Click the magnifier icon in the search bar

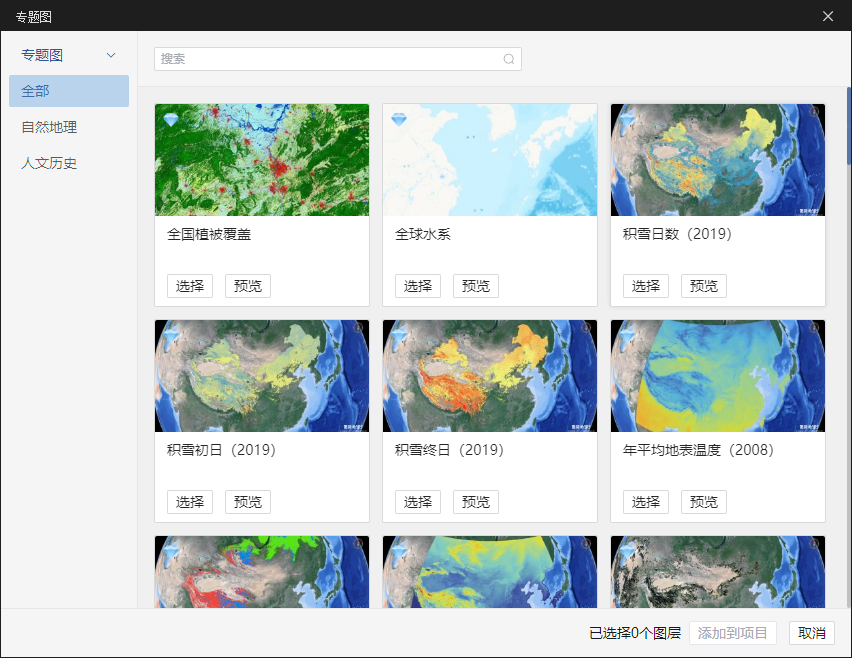click(509, 59)
